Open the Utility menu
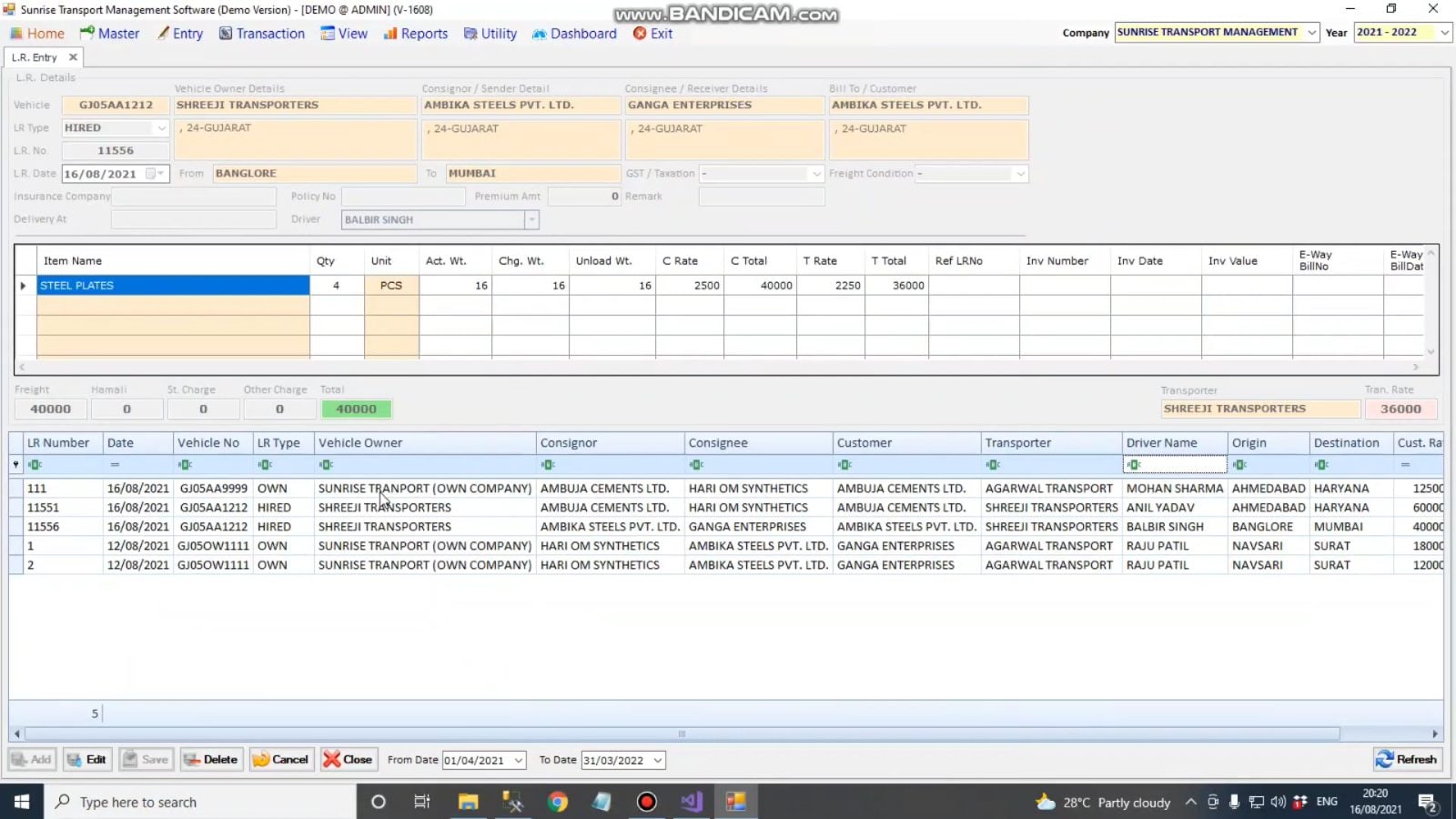1456x819 pixels. click(x=490, y=34)
